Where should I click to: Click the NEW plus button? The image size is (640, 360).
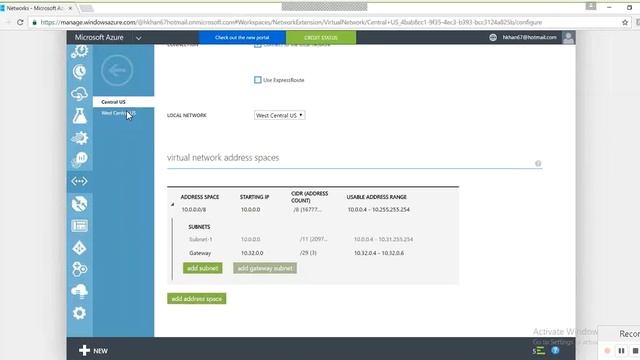coord(93,351)
